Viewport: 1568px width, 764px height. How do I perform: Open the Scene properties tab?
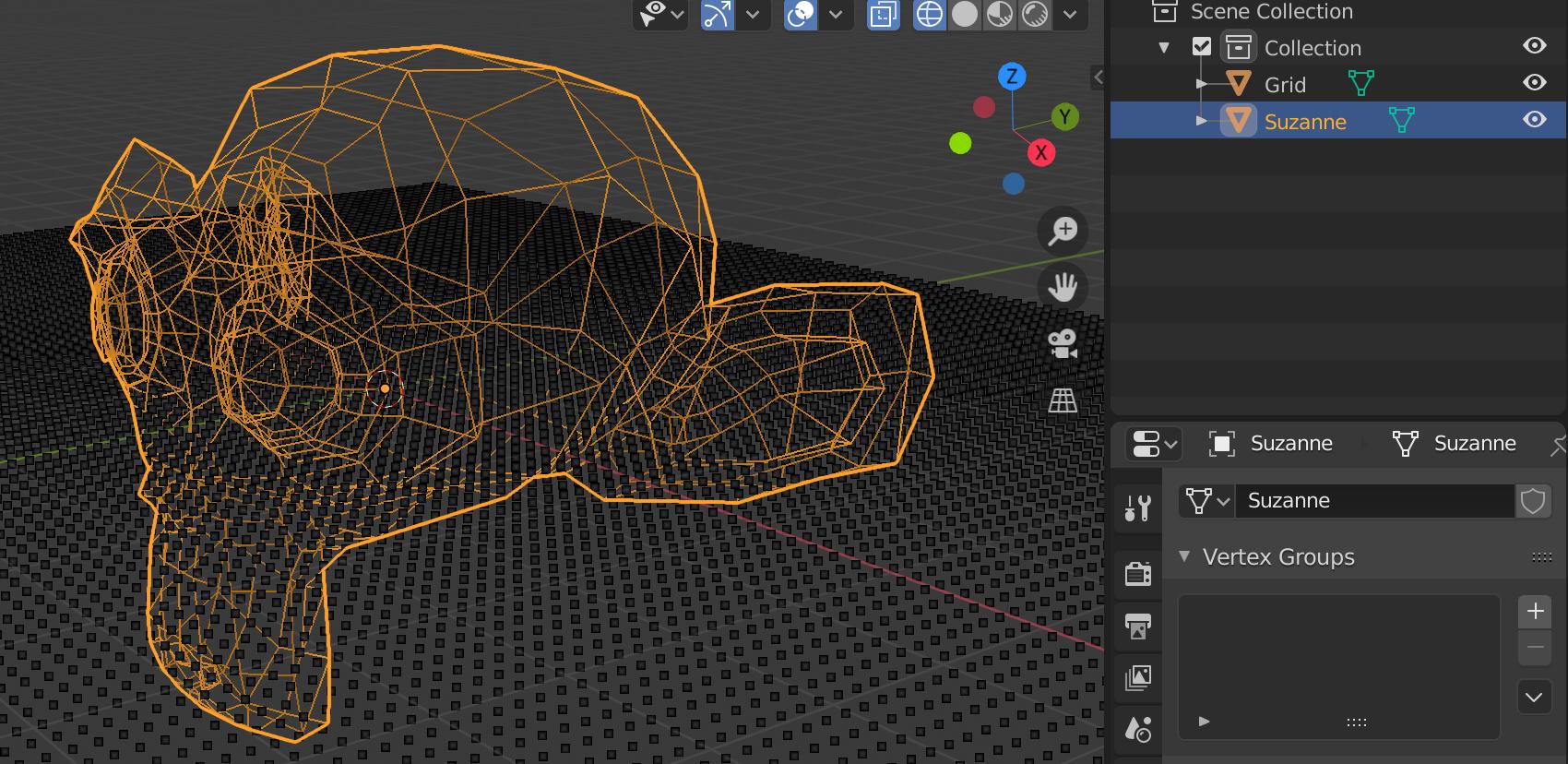point(1138,729)
